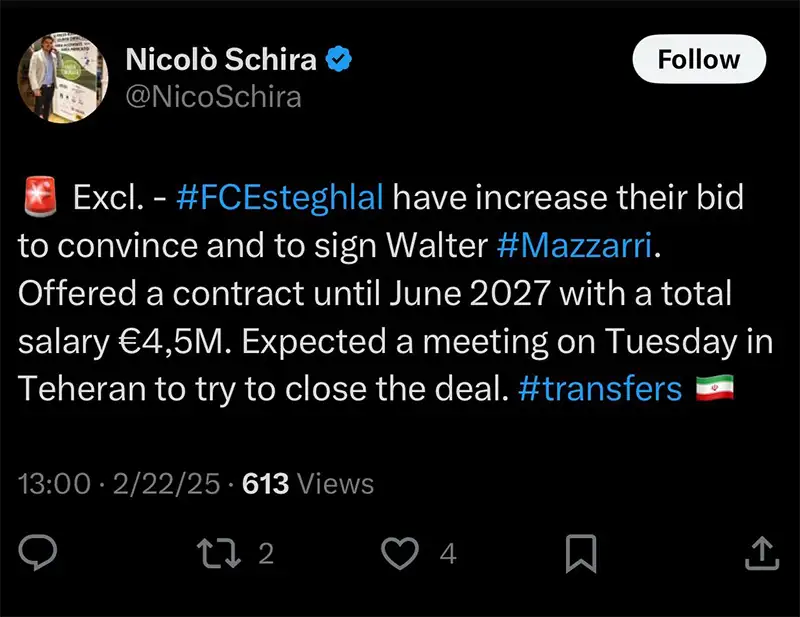Open Nicolò Schira's profile picture
This screenshot has height=617, width=800.
coord(63,79)
